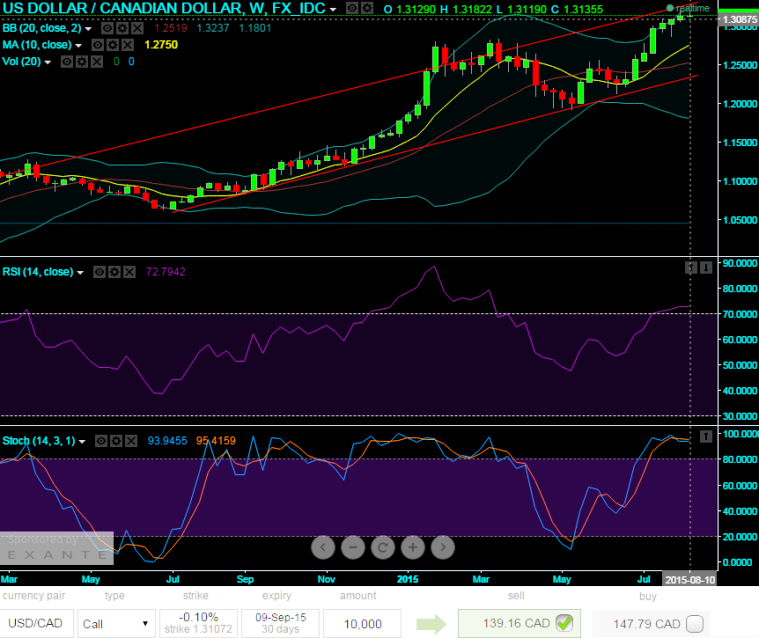759x638 pixels.
Task: Edit the strike -0.10% field
Action: click(x=198, y=623)
